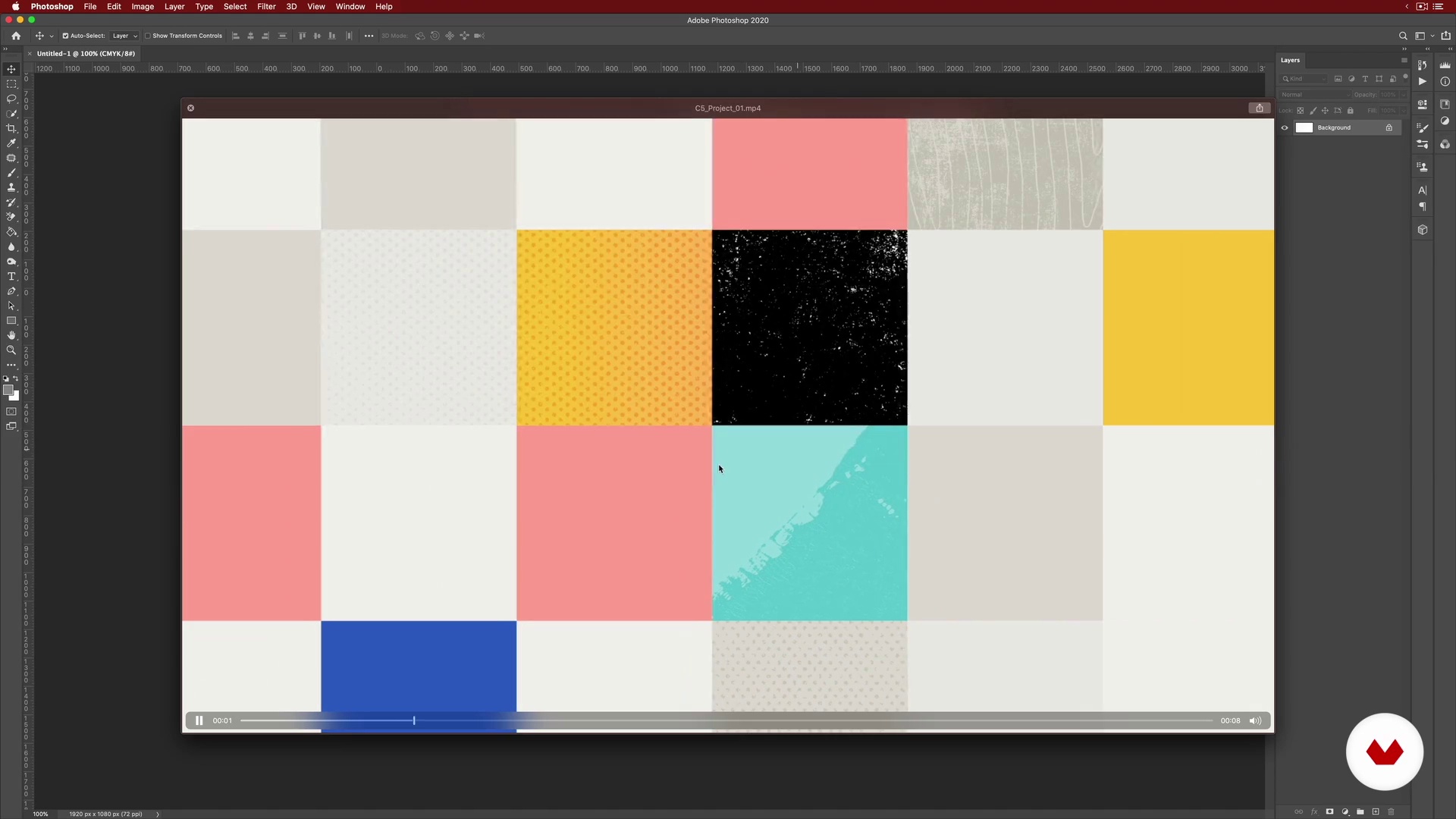Screen dimensions: 1456x819
Task: Select the Rectangle shape tool
Action: coord(11,321)
